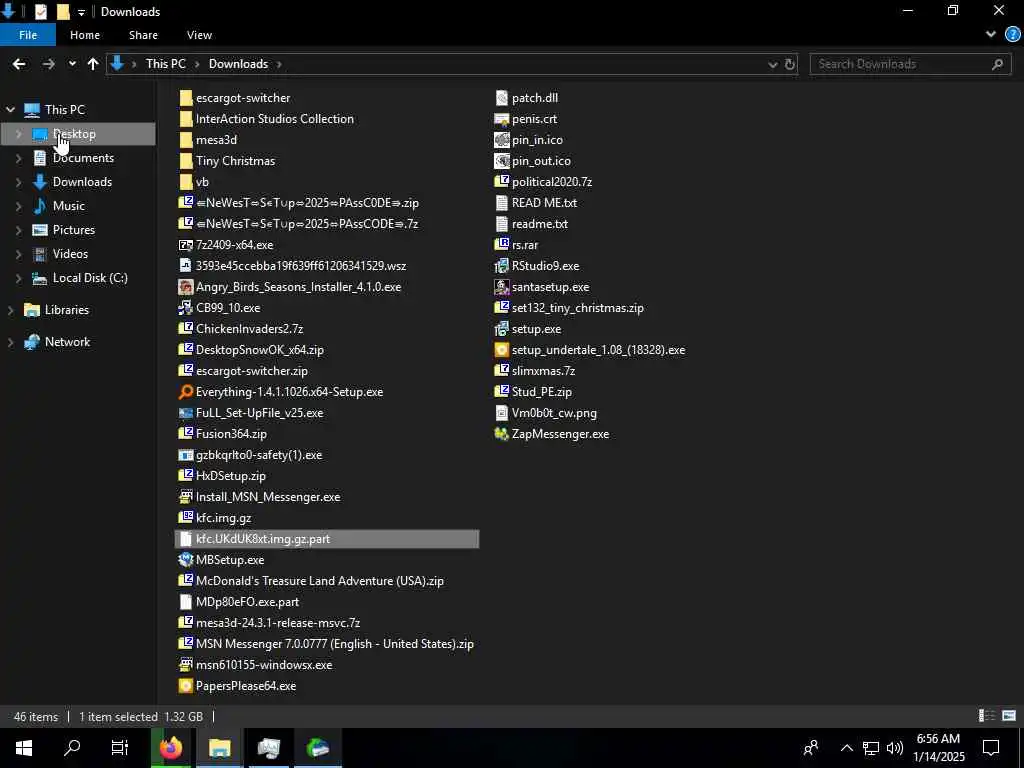
Task: Select the rs.rar archive icon
Action: point(502,245)
